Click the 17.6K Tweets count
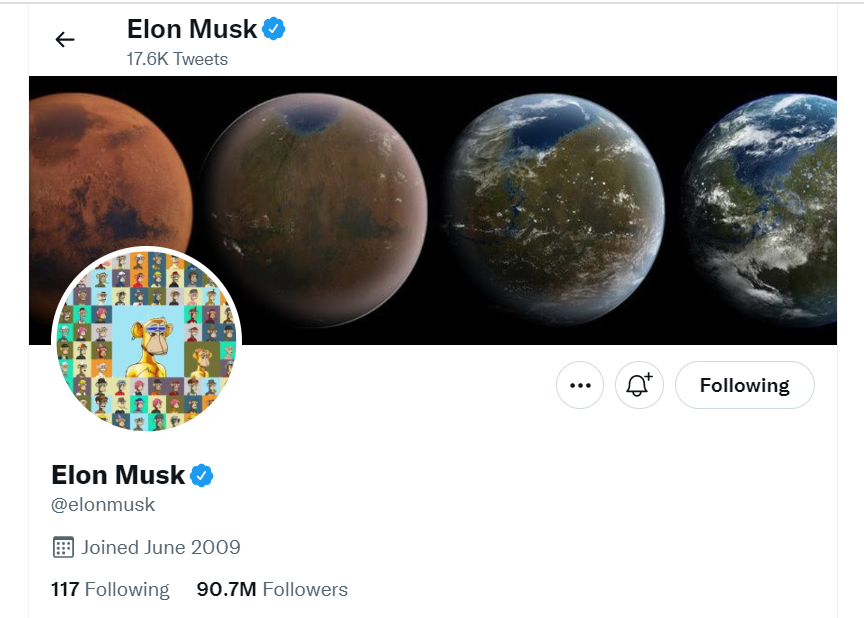This screenshot has height=618, width=864. coord(177,59)
